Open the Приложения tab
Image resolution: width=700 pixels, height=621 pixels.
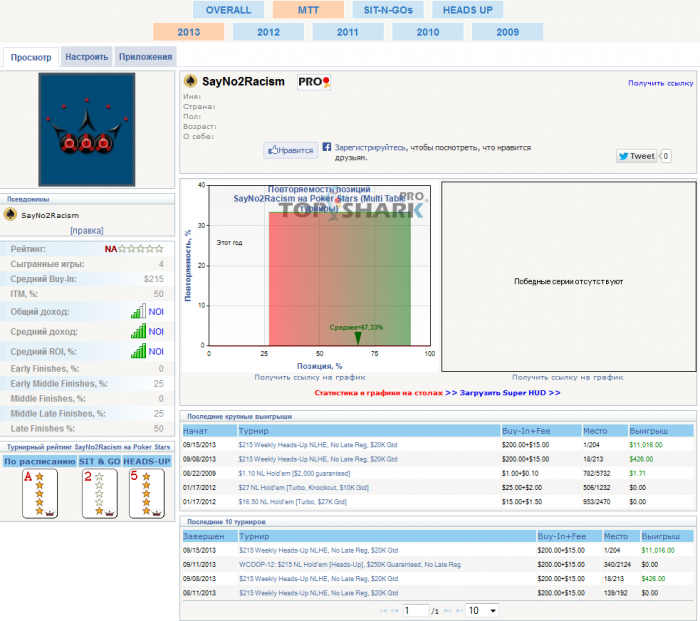[x=146, y=57]
